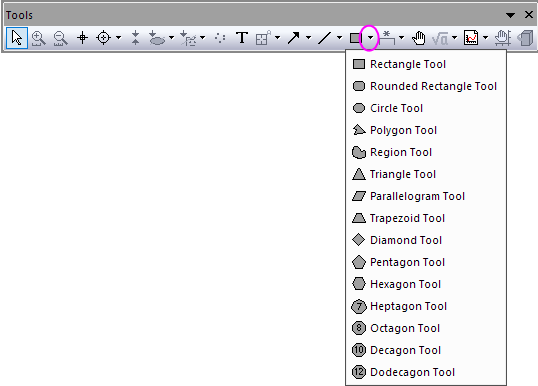Select the Mask Points tool icon
The image size is (538, 386).
click(x=188, y=38)
